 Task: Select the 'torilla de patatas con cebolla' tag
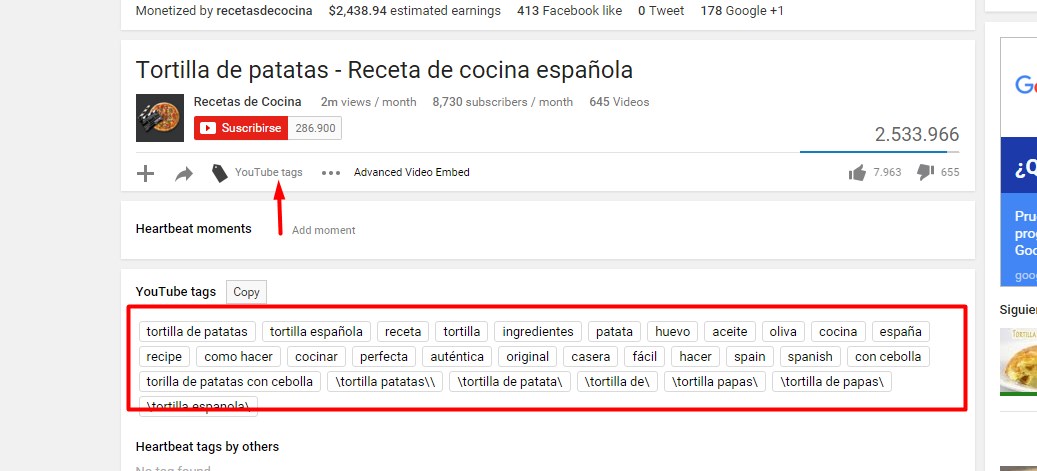pos(230,382)
